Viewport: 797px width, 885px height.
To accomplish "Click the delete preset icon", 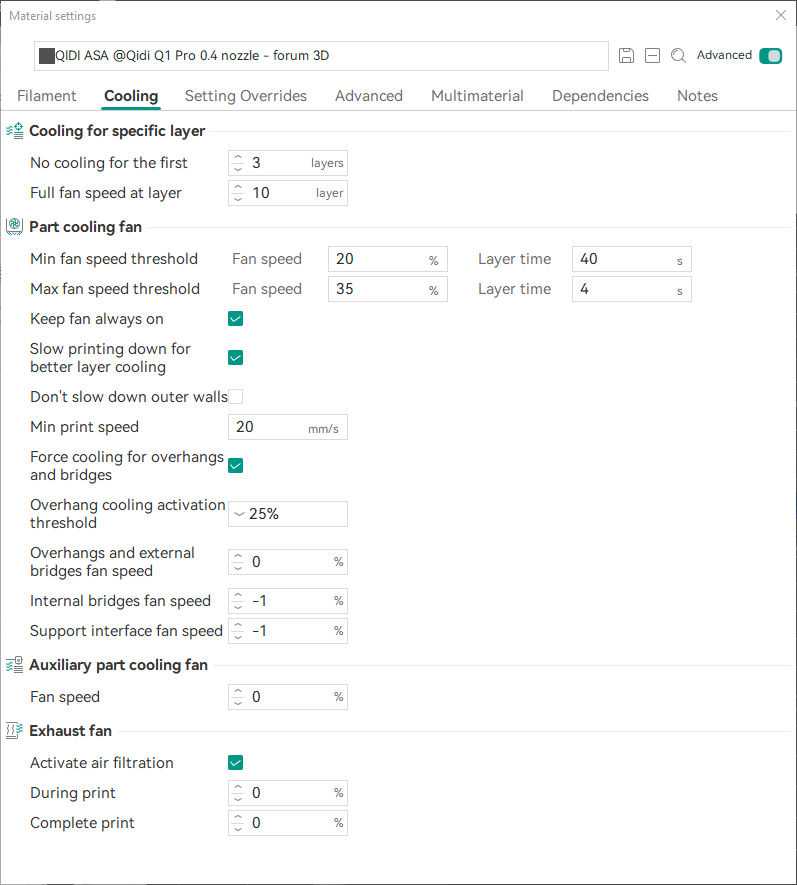I will pyautogui.click(x=652, y=56).
